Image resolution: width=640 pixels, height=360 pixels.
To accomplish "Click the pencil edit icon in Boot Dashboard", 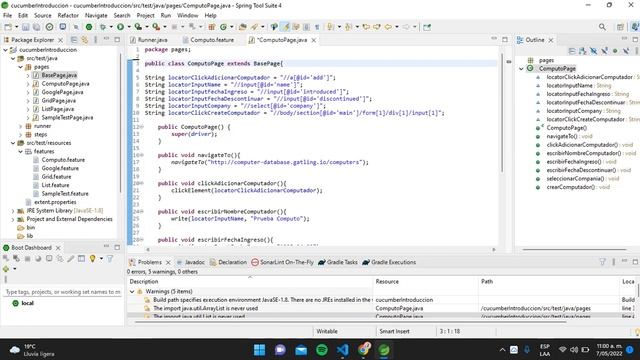I will coord(71,258).
